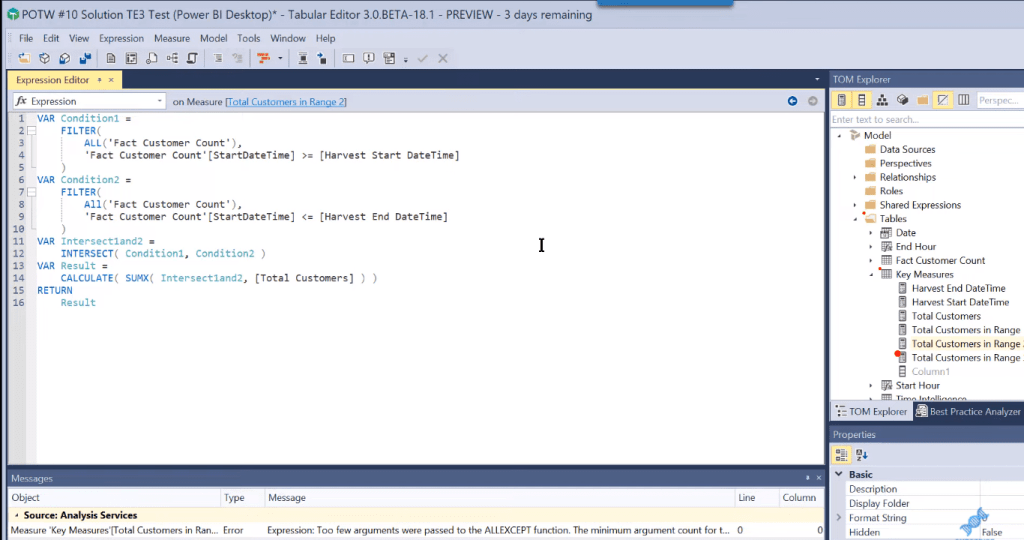The image size is (1024, 540).
Task: Collapse the Key Measures table
Action: tap(871, 275)
